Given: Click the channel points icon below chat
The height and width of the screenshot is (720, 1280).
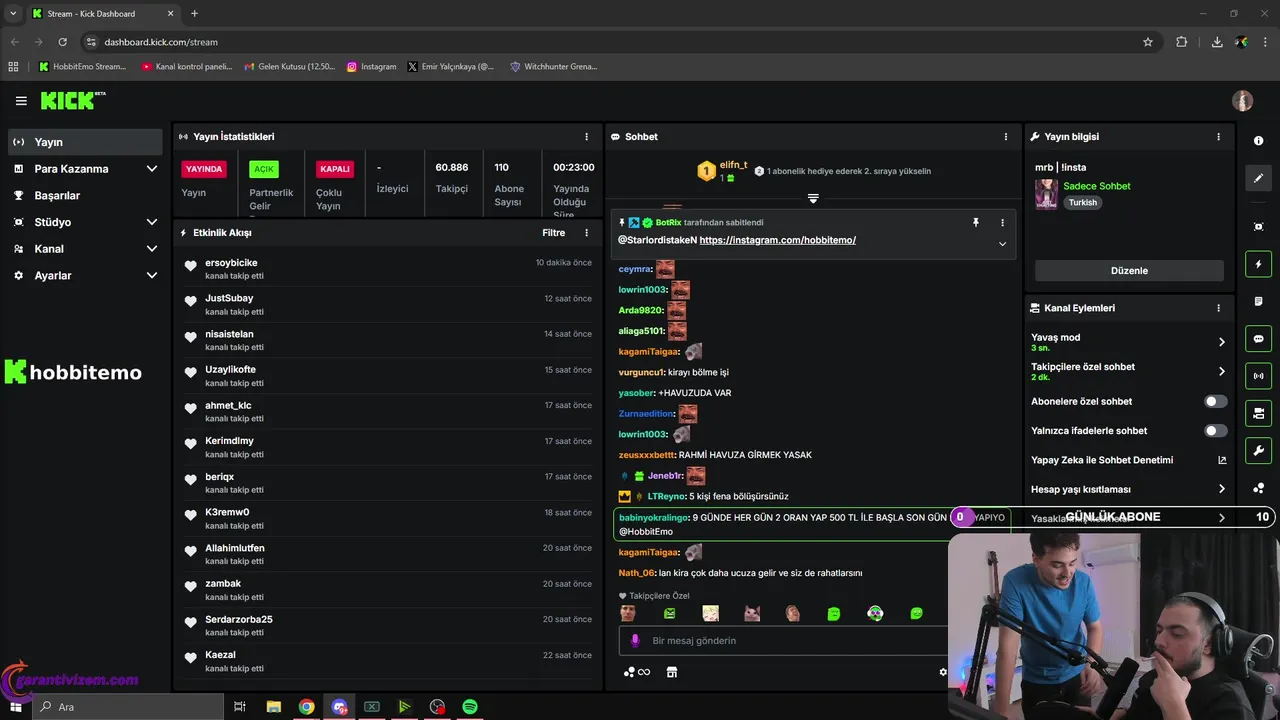Looking at the screenshot, I should point(636,672).
